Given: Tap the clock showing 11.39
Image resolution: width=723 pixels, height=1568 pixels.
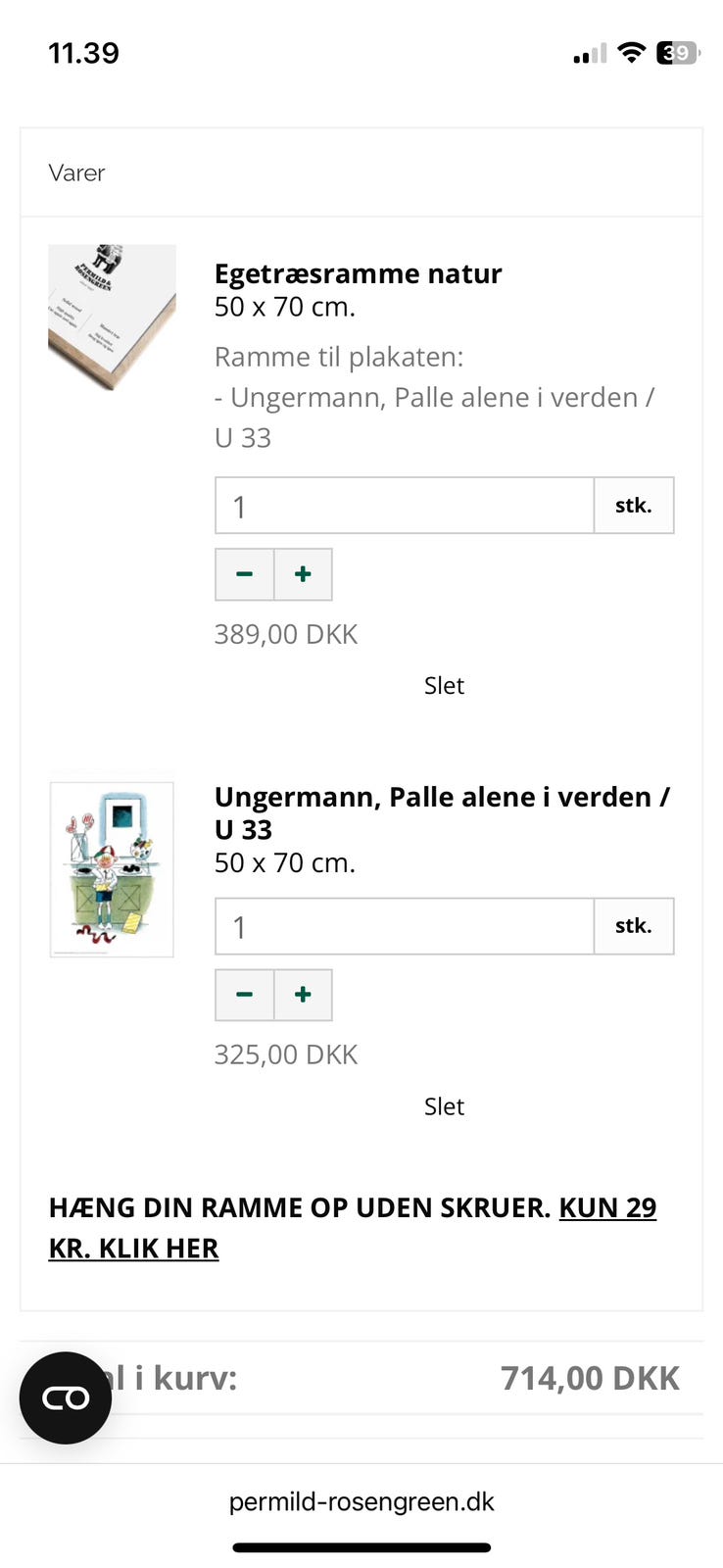Looking at the screenshot, I should click(x=84, y=54).
